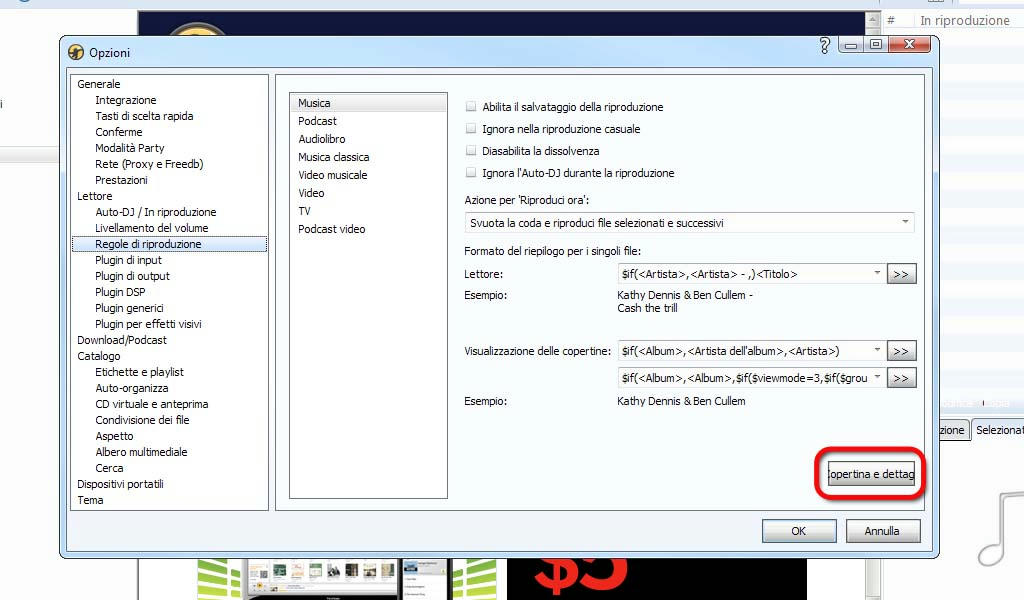This screenshot has width=1024, height=600.
Task: Open 'Albero multimediale' settings
Action: click(x=141, y=452)
